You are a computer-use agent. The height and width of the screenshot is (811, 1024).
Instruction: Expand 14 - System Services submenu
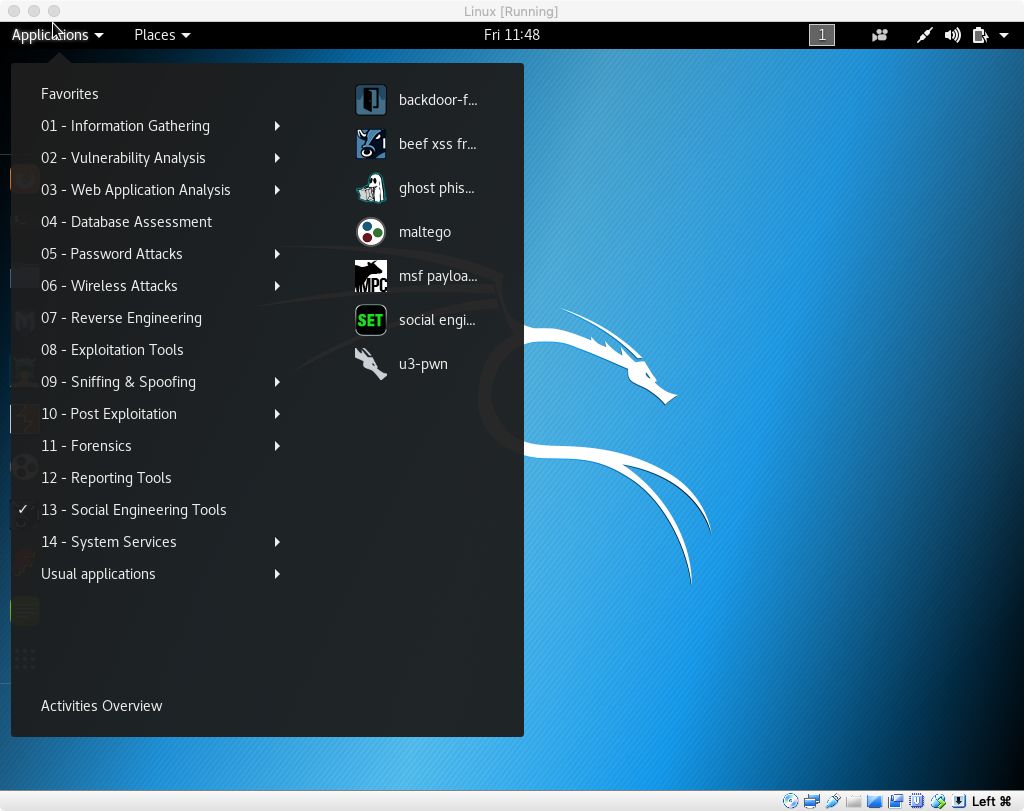coord(160,542)
